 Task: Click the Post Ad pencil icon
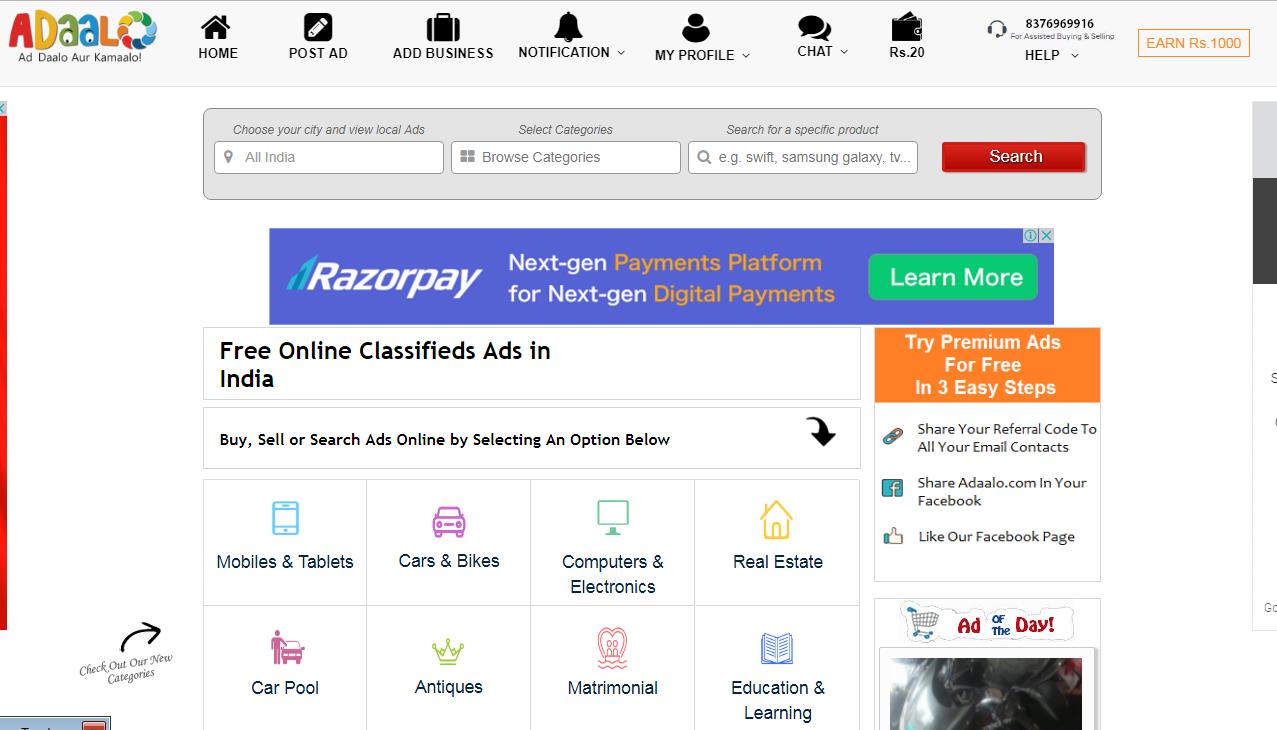[318, 27]
